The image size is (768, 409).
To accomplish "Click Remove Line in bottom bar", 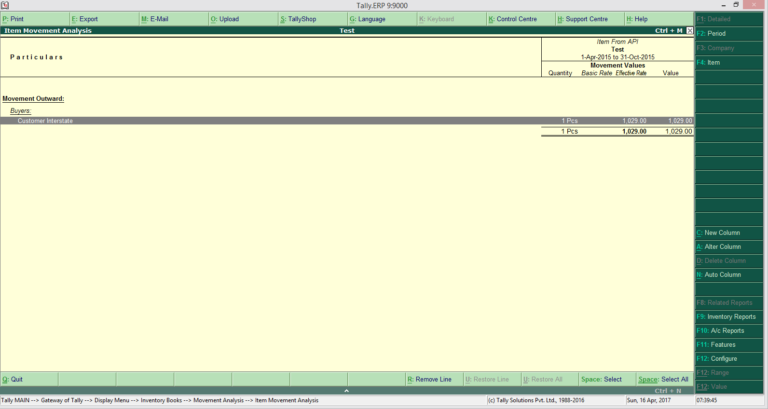I will [x=434, y=379].
